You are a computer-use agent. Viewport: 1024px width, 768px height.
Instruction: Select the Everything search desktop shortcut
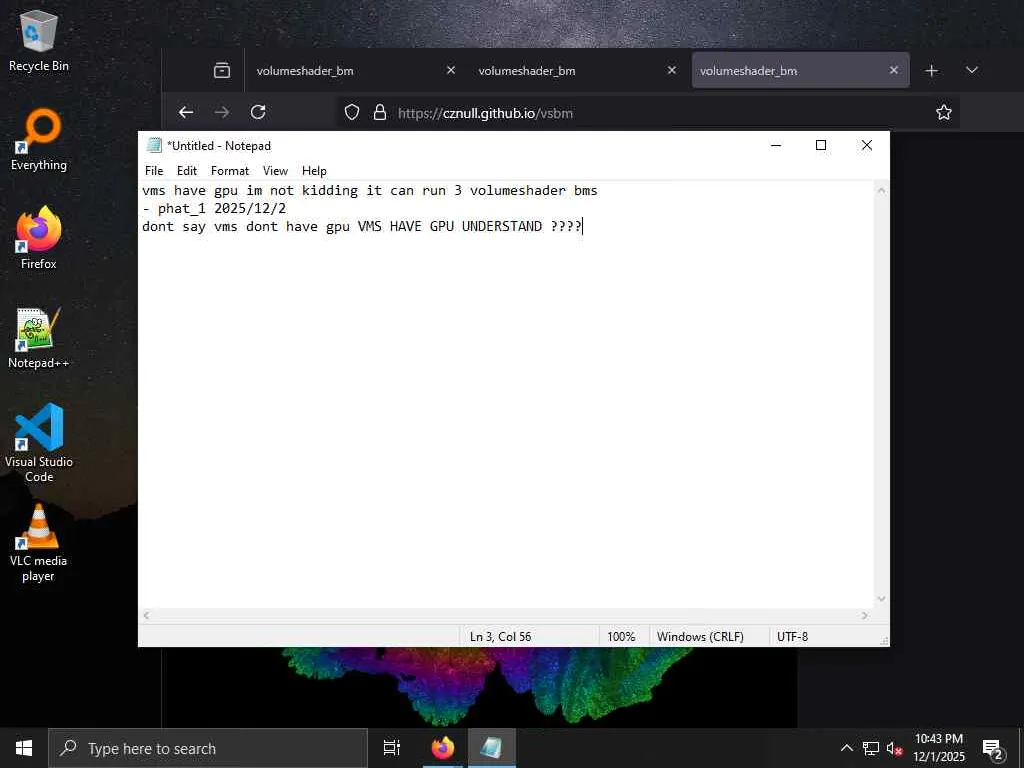point(39,140)
